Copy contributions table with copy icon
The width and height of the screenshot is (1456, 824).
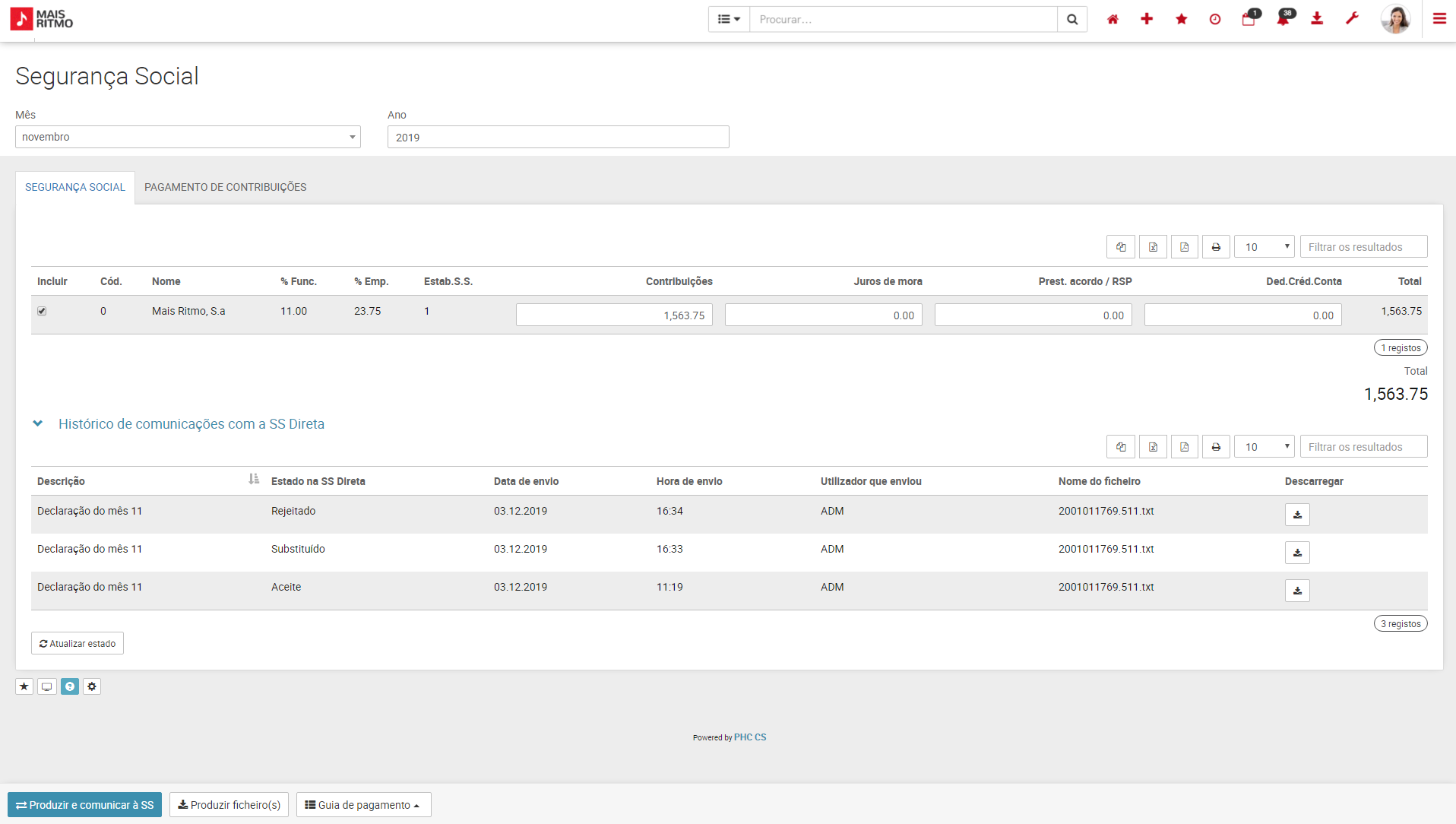(1121, 247)
